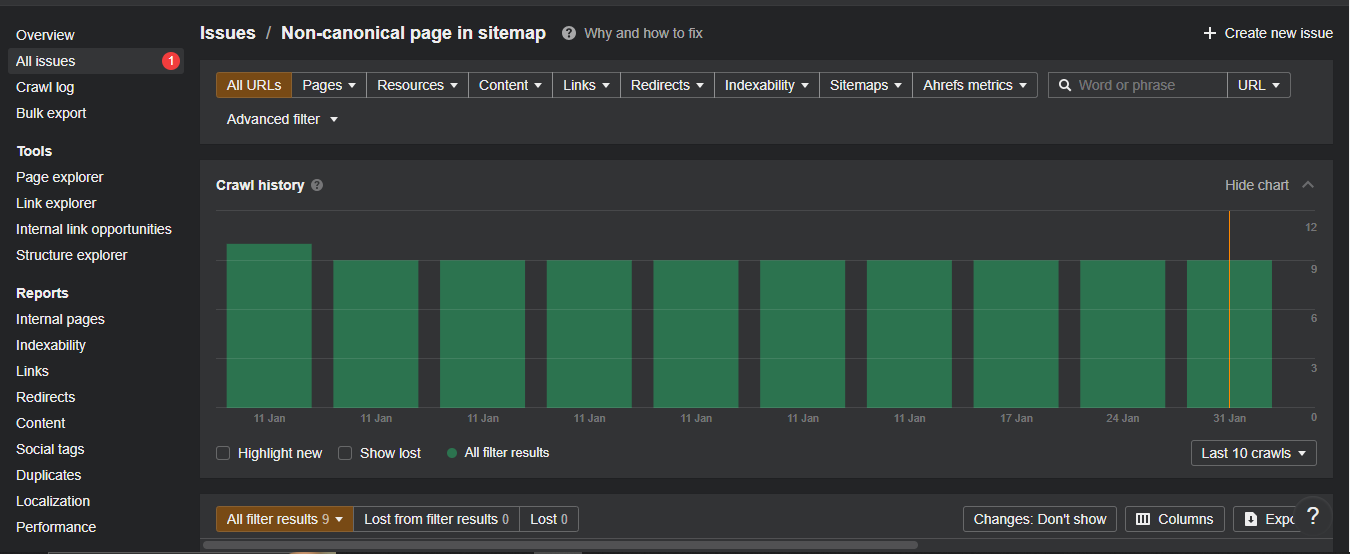The image size is (1350, 554).
Task: Click the Export download icon
Action: pyautogui.click(x=1250, y=519)
